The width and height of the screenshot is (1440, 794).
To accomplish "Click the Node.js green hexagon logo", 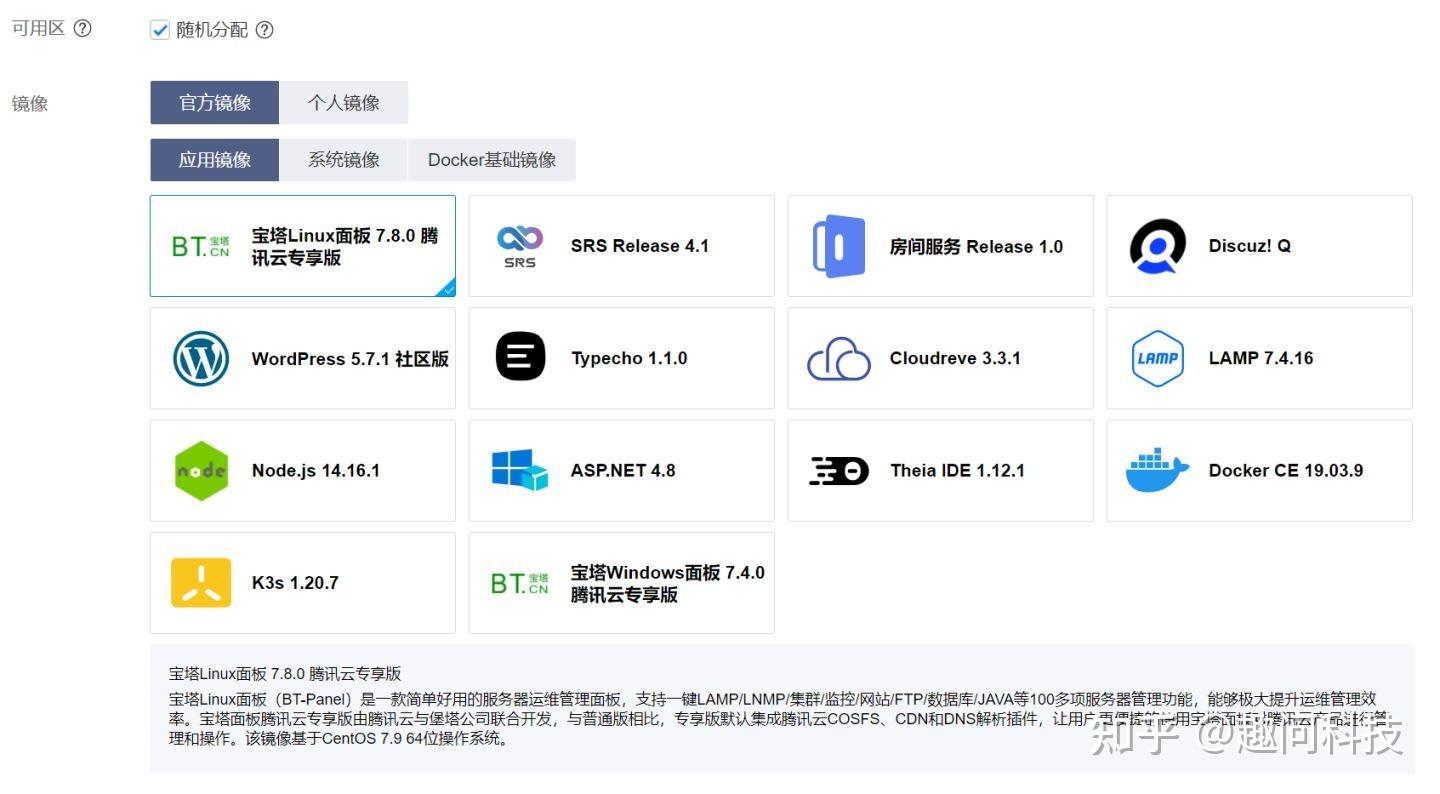I will pos(201,470).
